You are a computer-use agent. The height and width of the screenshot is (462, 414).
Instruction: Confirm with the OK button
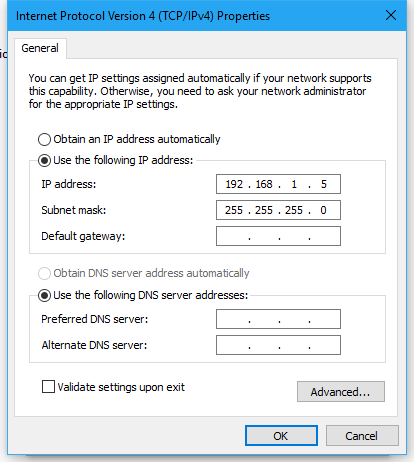click(281, 436)
